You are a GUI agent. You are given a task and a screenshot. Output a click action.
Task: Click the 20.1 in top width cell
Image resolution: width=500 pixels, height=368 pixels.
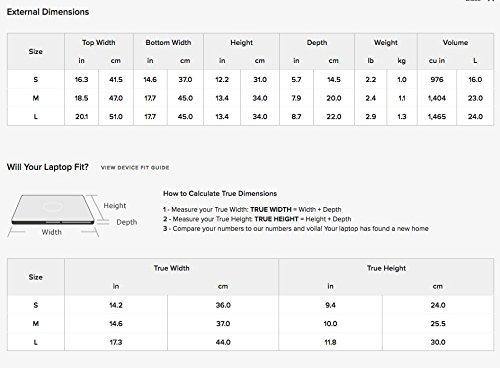[81, 116]
